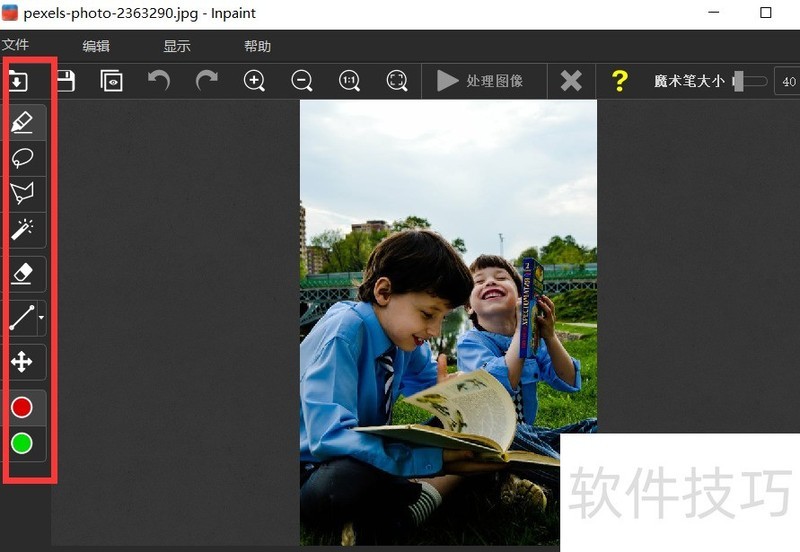Toggle the original image view icon
This screenshot has width=800, height=552.
pyautogui.click(x=111, y=81)
